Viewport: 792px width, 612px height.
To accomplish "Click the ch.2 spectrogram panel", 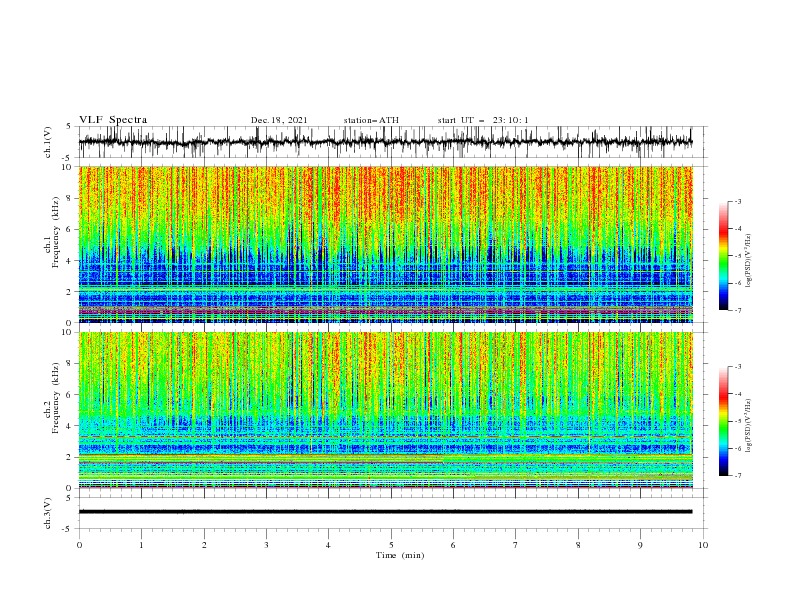I will 385,410.
